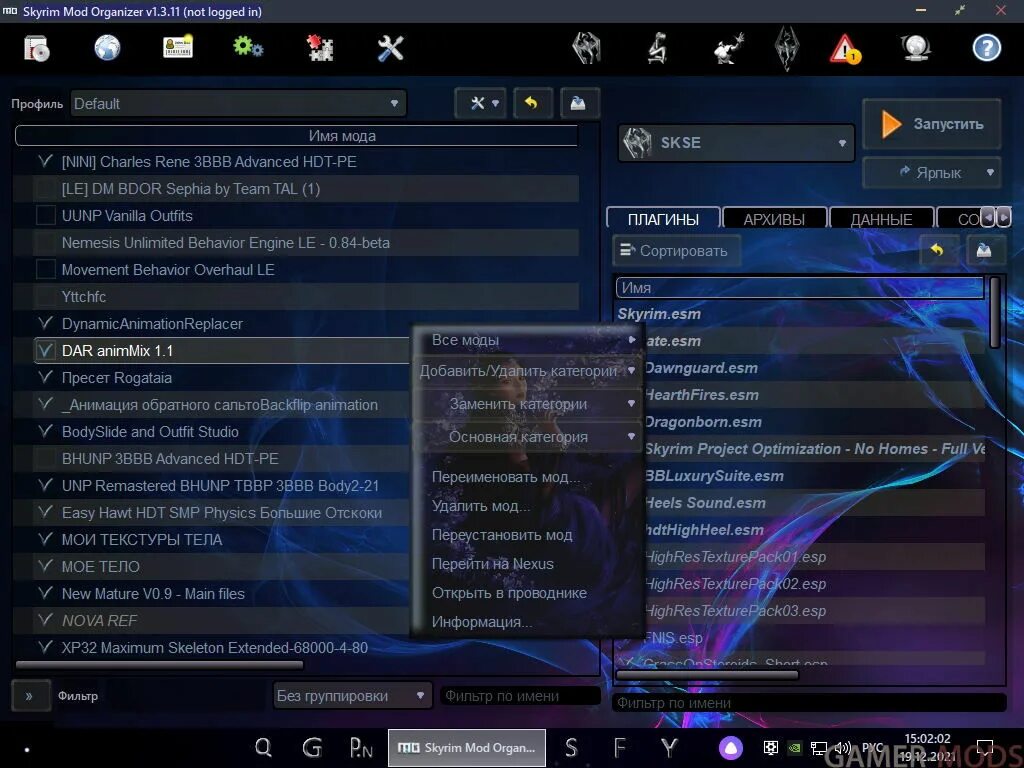This screenshot has width=1024, height=768.
Task: Focus the mod list Фильтр по имени field
Action: (520, 696)
